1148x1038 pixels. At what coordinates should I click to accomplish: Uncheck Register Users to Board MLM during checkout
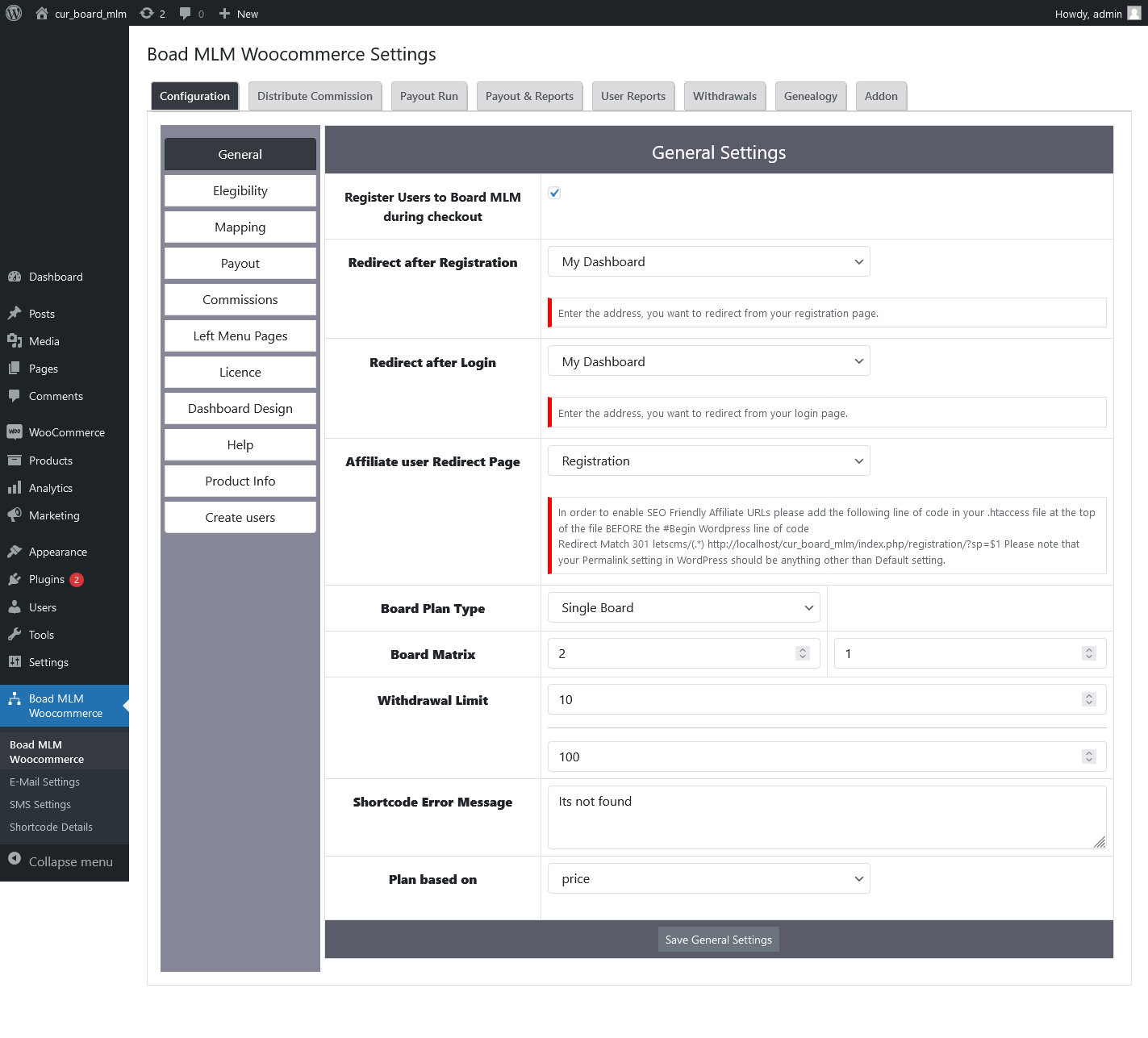(x=554, y=193)
